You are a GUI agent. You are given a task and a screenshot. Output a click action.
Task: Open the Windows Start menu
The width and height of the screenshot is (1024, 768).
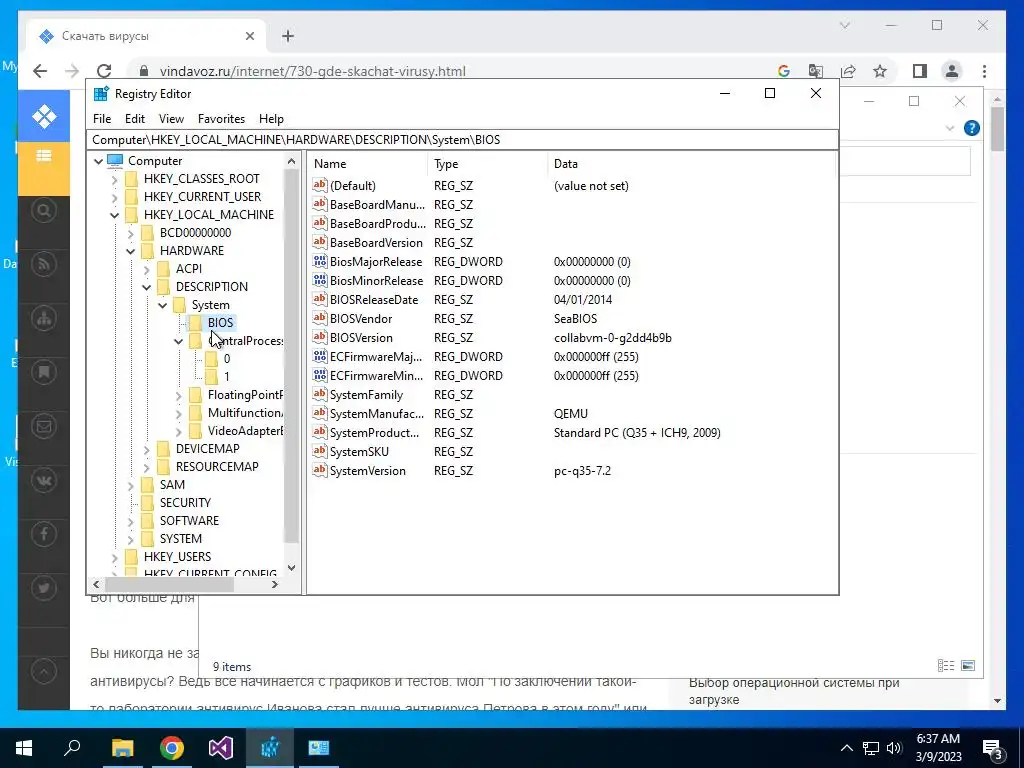point(24,748)
